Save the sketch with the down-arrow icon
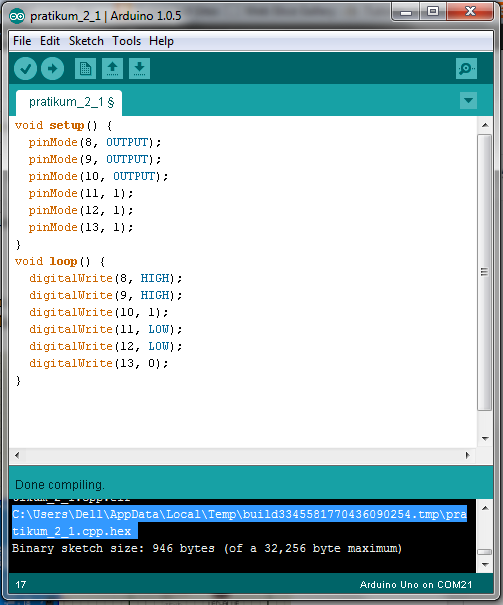This screenshot has width=503, height=605. (x=139, y=69)
